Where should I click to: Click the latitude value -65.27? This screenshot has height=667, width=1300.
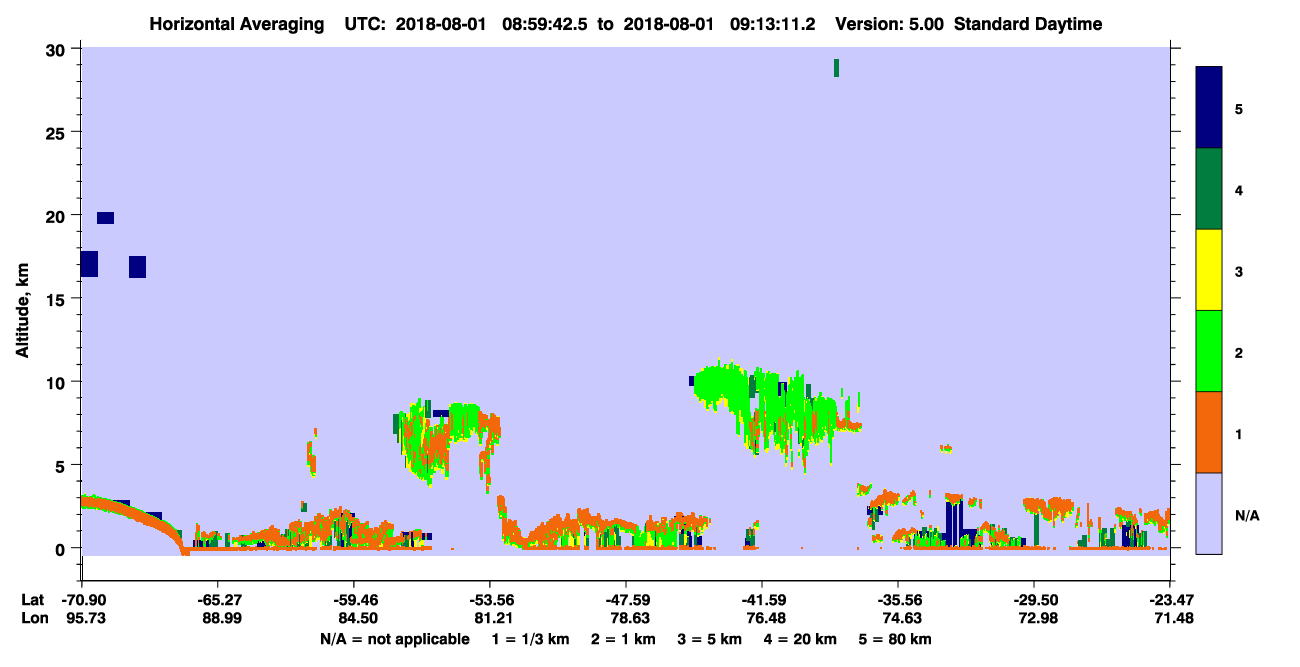[x=218, y=600]
